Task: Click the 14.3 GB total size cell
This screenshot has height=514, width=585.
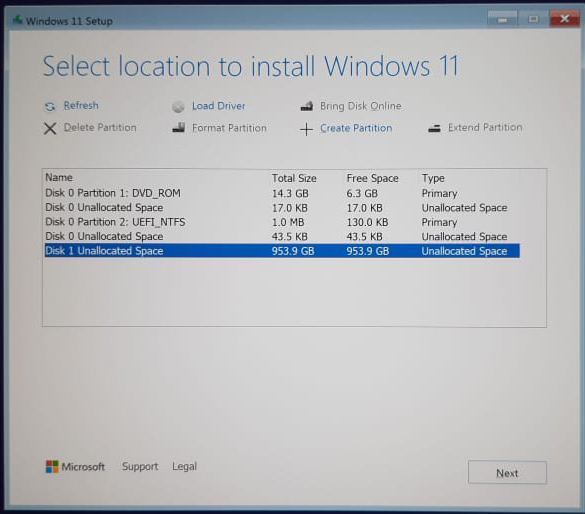Action: pos(290,194)
